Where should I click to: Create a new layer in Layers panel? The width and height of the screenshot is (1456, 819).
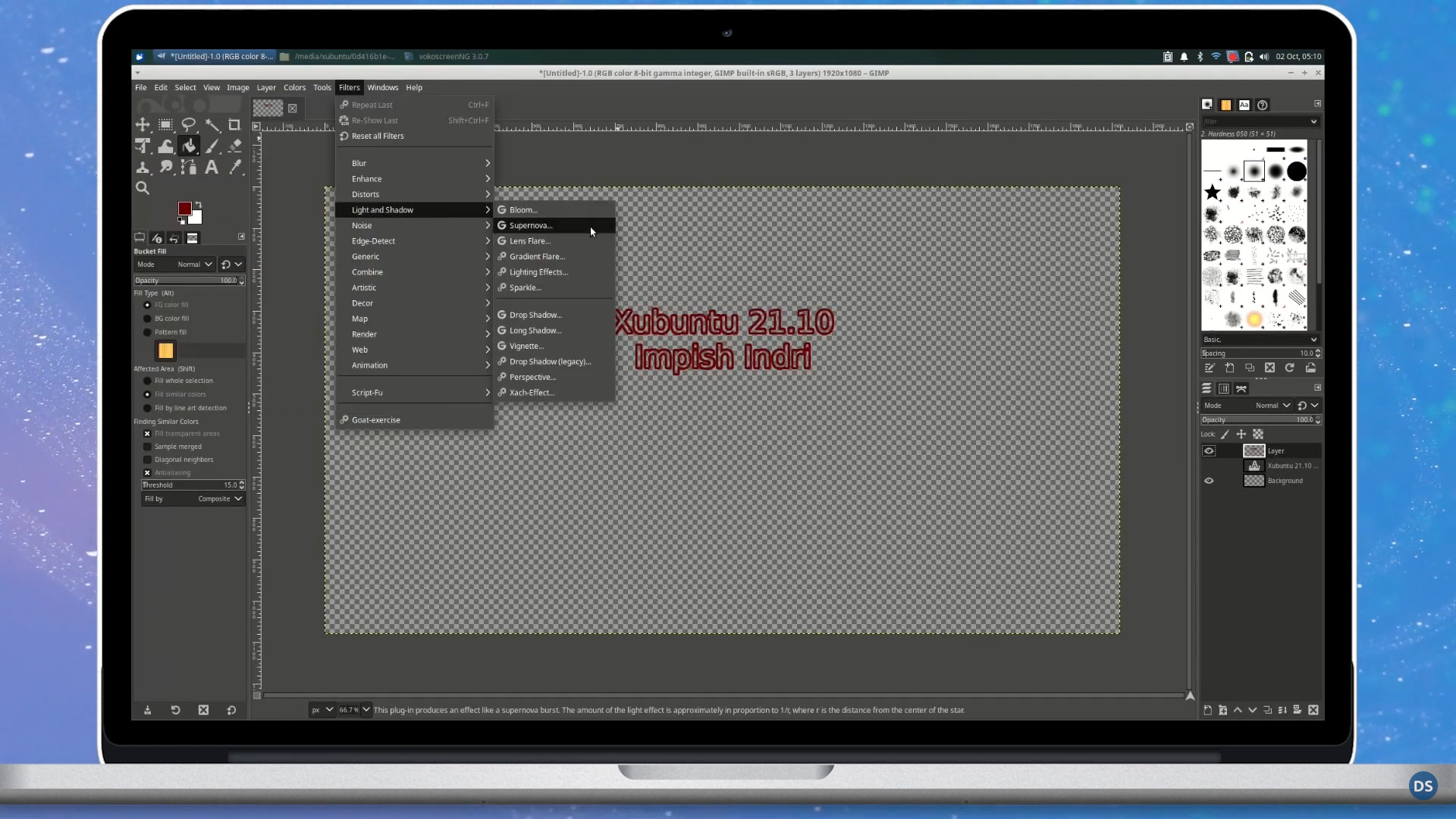1208,711
